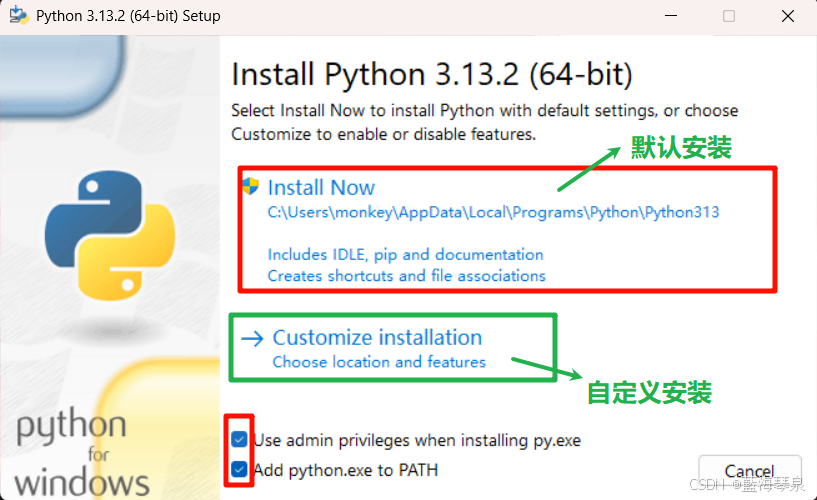Image resolution: width=817 pixels, height=500 pixels.
Task: Choose Customize installation option
Action: point(377,338)
